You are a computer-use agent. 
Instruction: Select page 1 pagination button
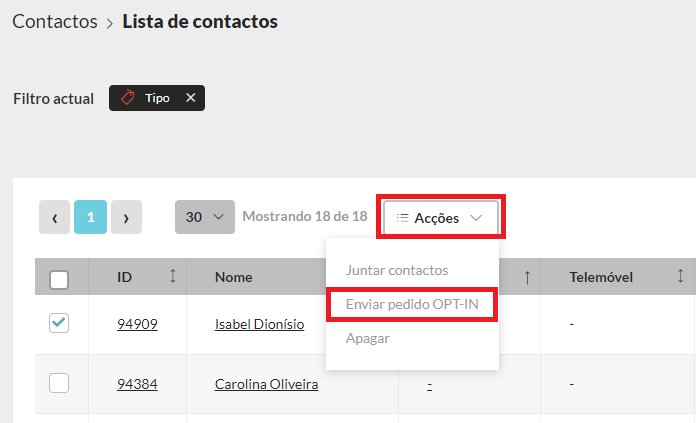pos(90,217)
